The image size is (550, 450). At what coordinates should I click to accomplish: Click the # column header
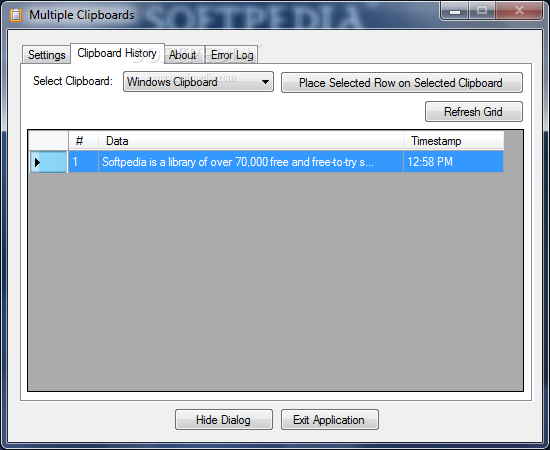pos(83,141)
